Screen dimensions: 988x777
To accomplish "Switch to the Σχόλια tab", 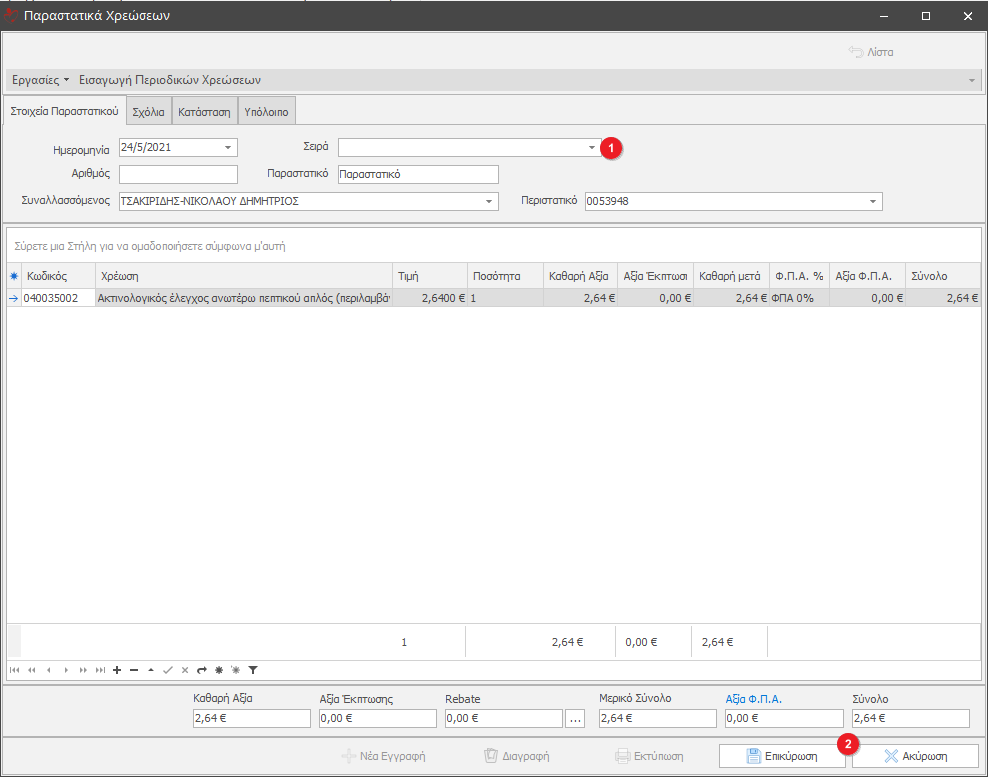I will pyautogui.click(x=149, y=112).
